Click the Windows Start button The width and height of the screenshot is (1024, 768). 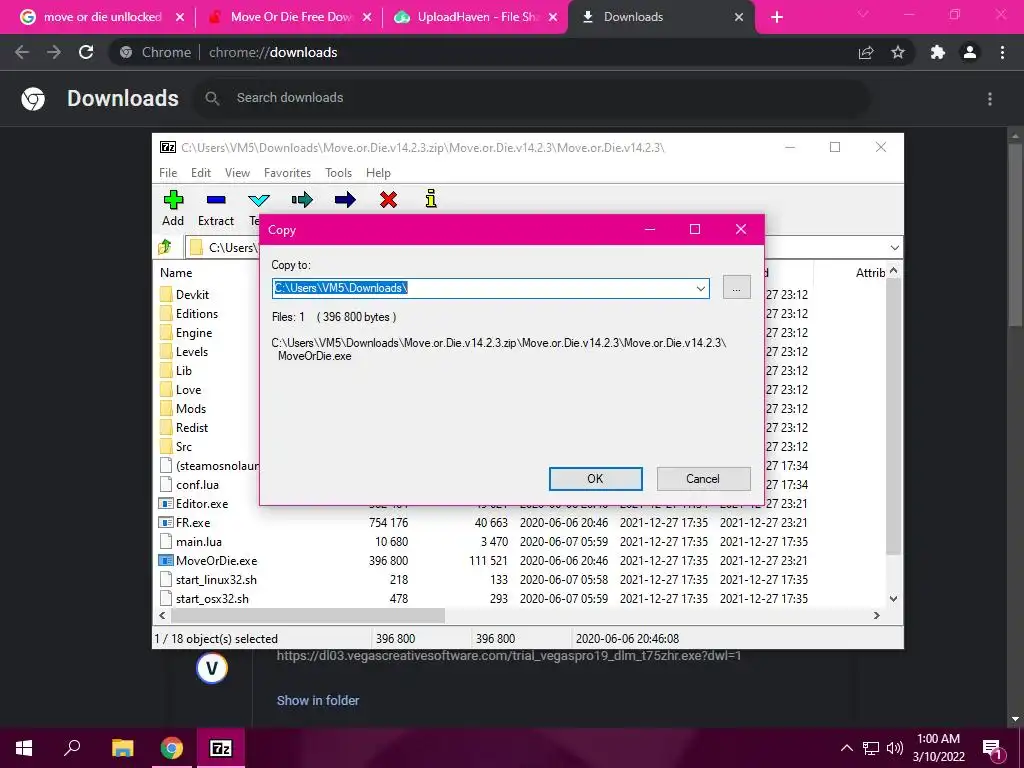24,748
